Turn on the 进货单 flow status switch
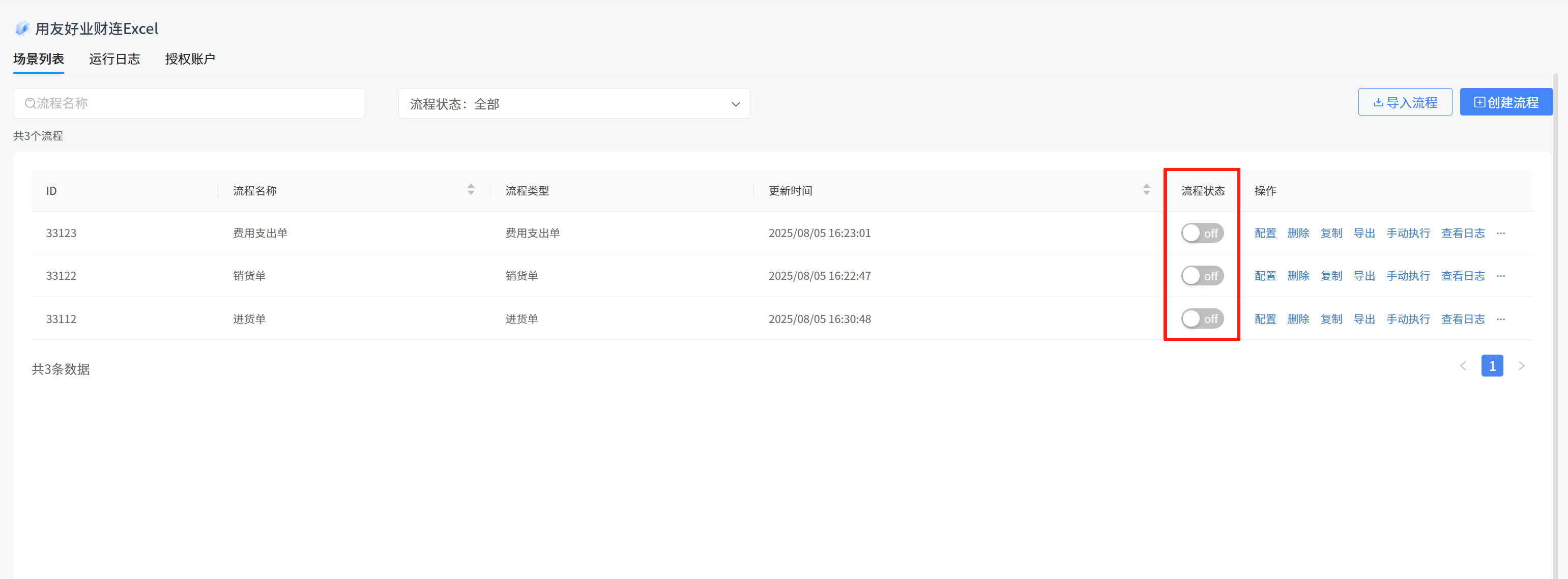Image resolution: width=1568 pixels, height=579 pixels. [1202, 319]
